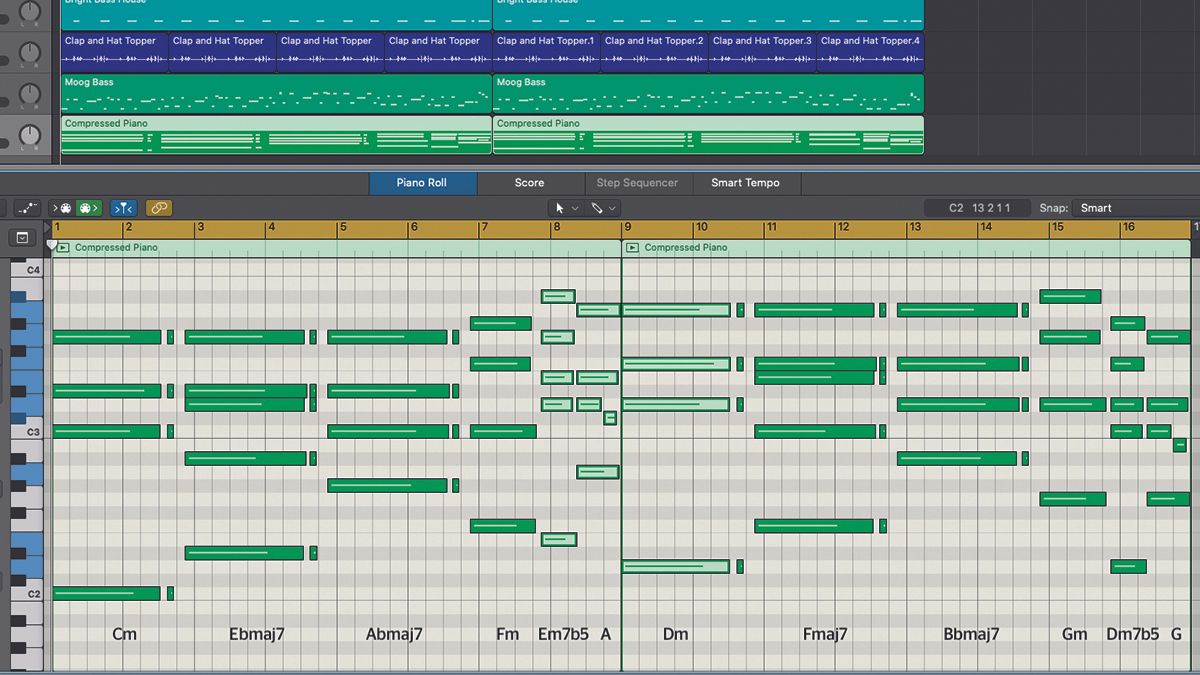Image resolution: width=1200 pixels, height=675 pixels.
Task: Select the Pencil tool in the Piano Roll toolbar
Action: pyautogui.click(x=597, y=208)
